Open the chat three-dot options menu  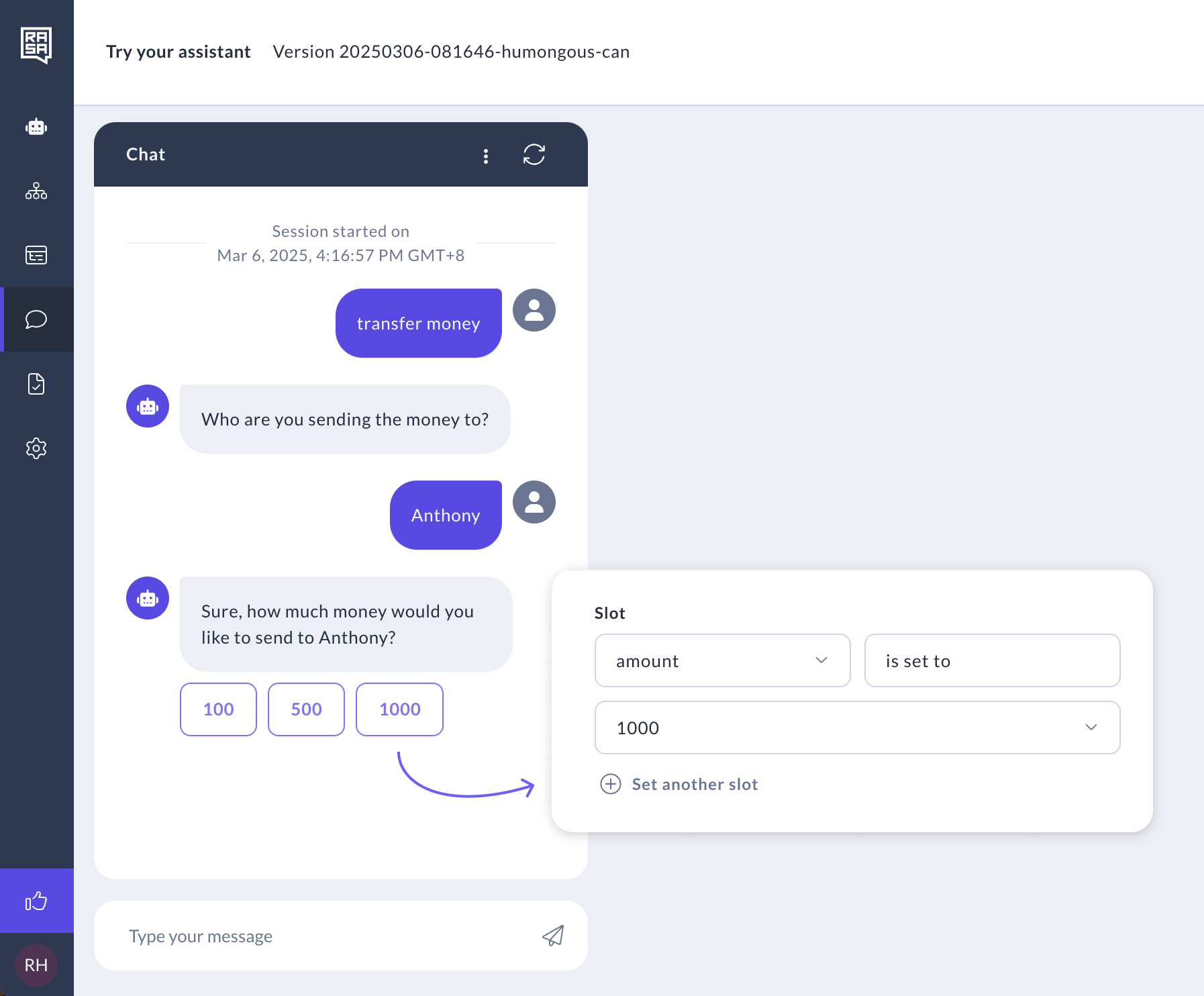(486, 156)
